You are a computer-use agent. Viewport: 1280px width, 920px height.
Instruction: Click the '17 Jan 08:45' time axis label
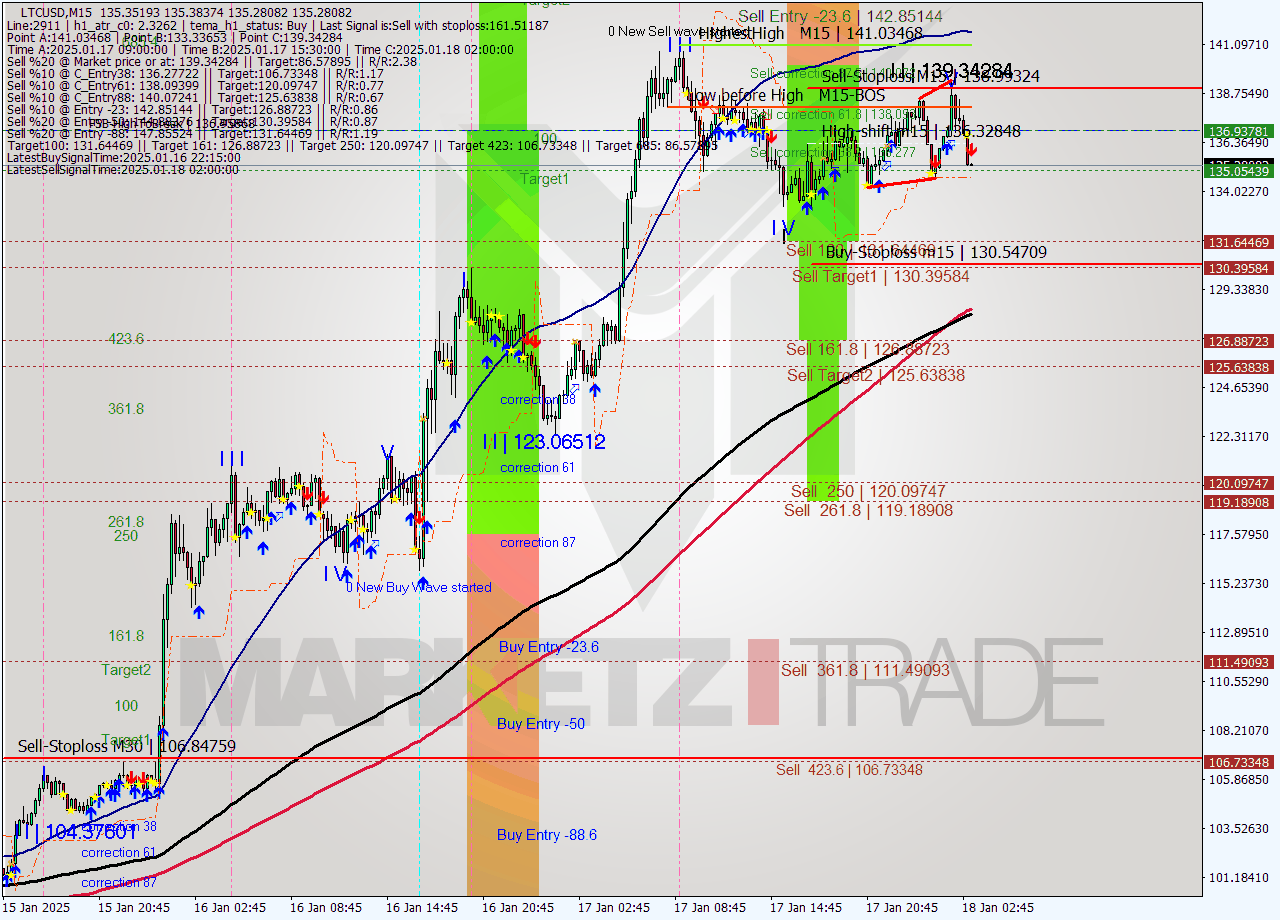pyautogui.click(x=711, y=908)
